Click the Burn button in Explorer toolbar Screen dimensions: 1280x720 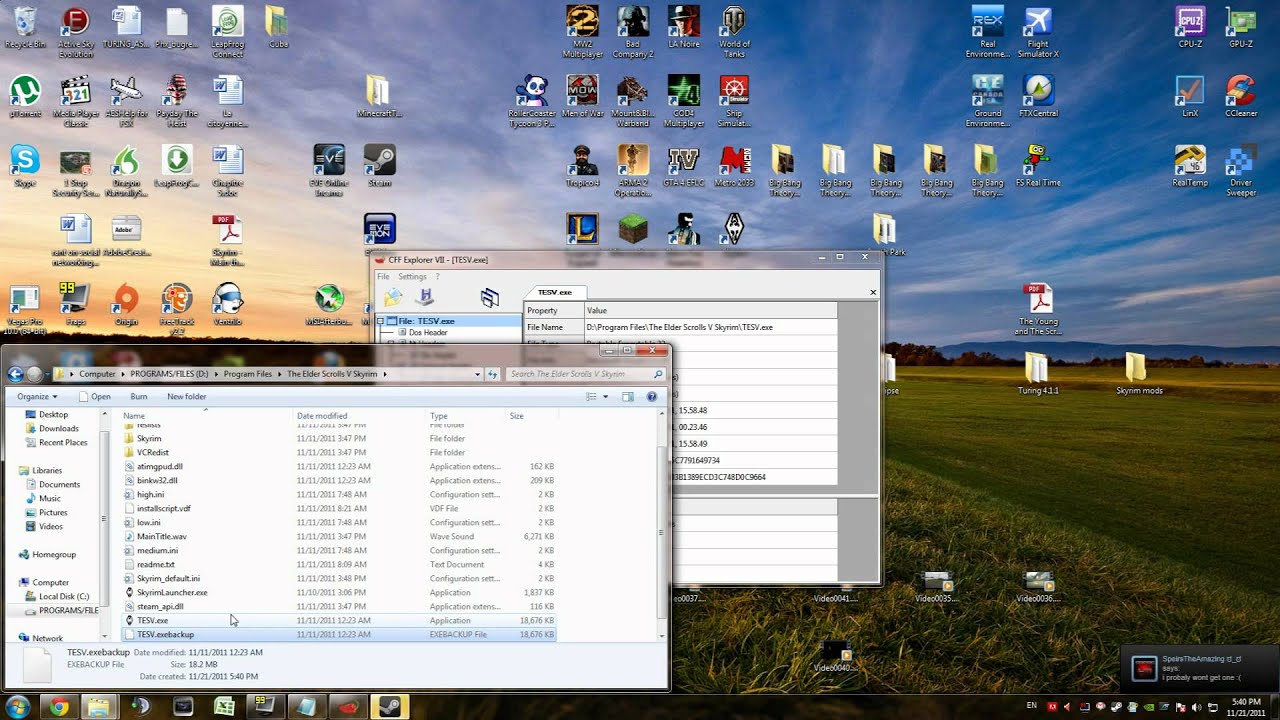point(138,397)
